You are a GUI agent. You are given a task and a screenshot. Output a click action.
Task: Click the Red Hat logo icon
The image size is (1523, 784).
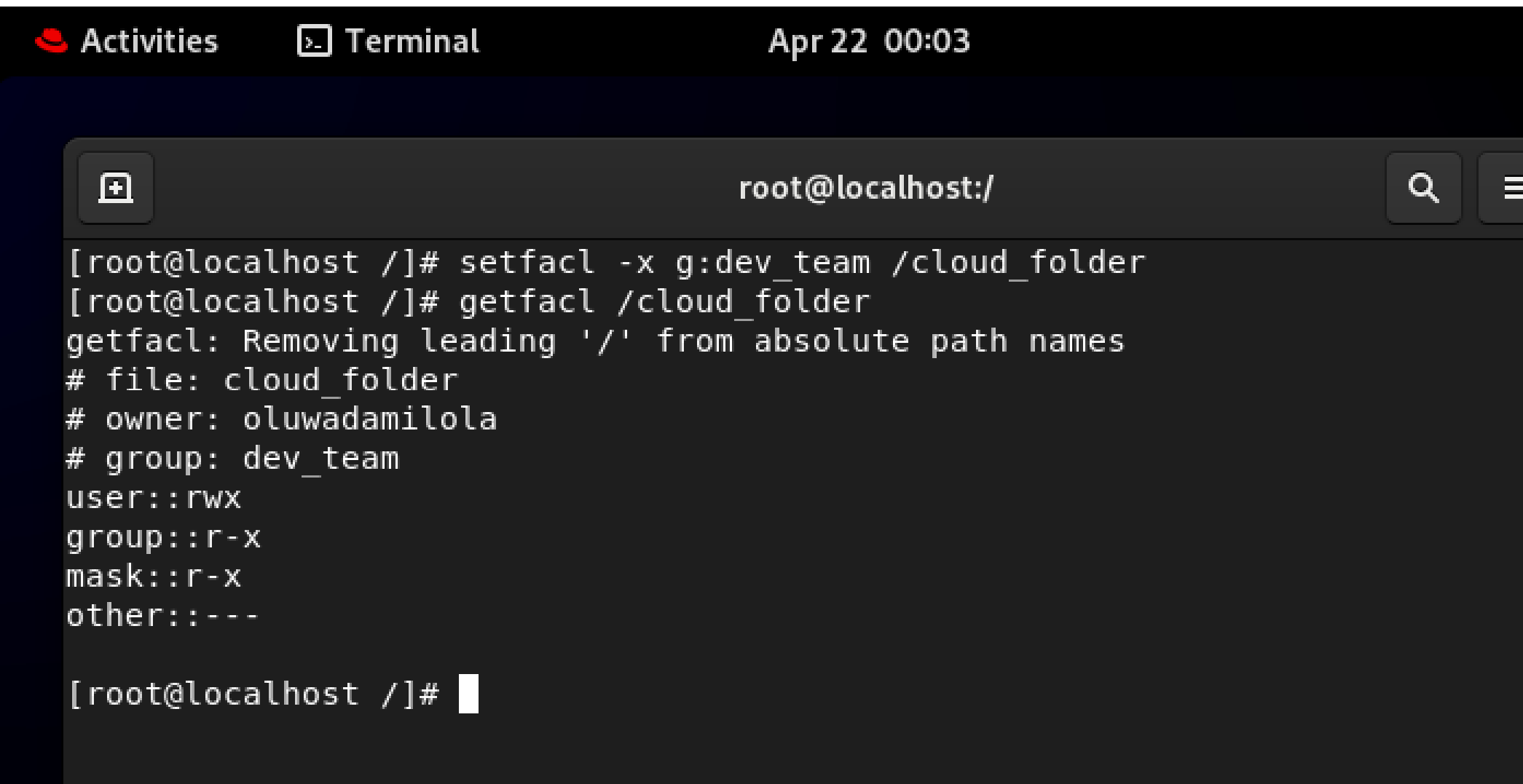coord(51,41)
